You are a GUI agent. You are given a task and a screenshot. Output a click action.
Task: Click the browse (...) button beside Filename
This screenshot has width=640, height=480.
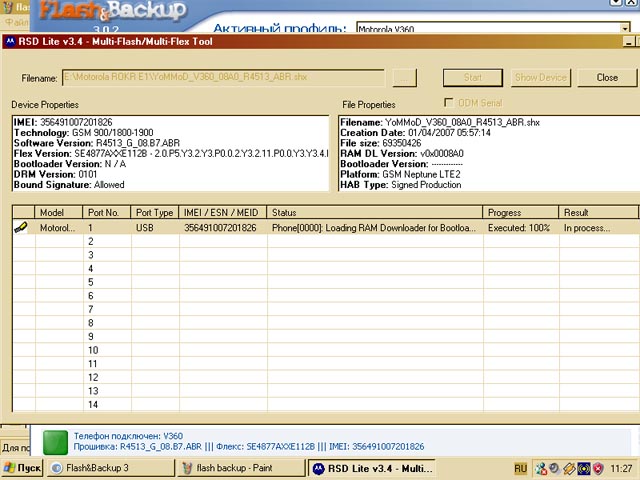pyautogui.click(x=404, y=78)
